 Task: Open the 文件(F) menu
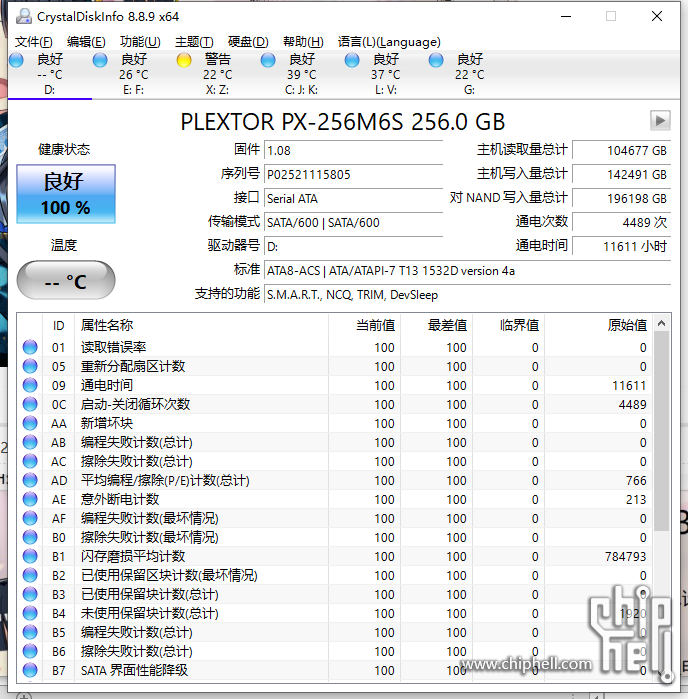tap(33, 42)
